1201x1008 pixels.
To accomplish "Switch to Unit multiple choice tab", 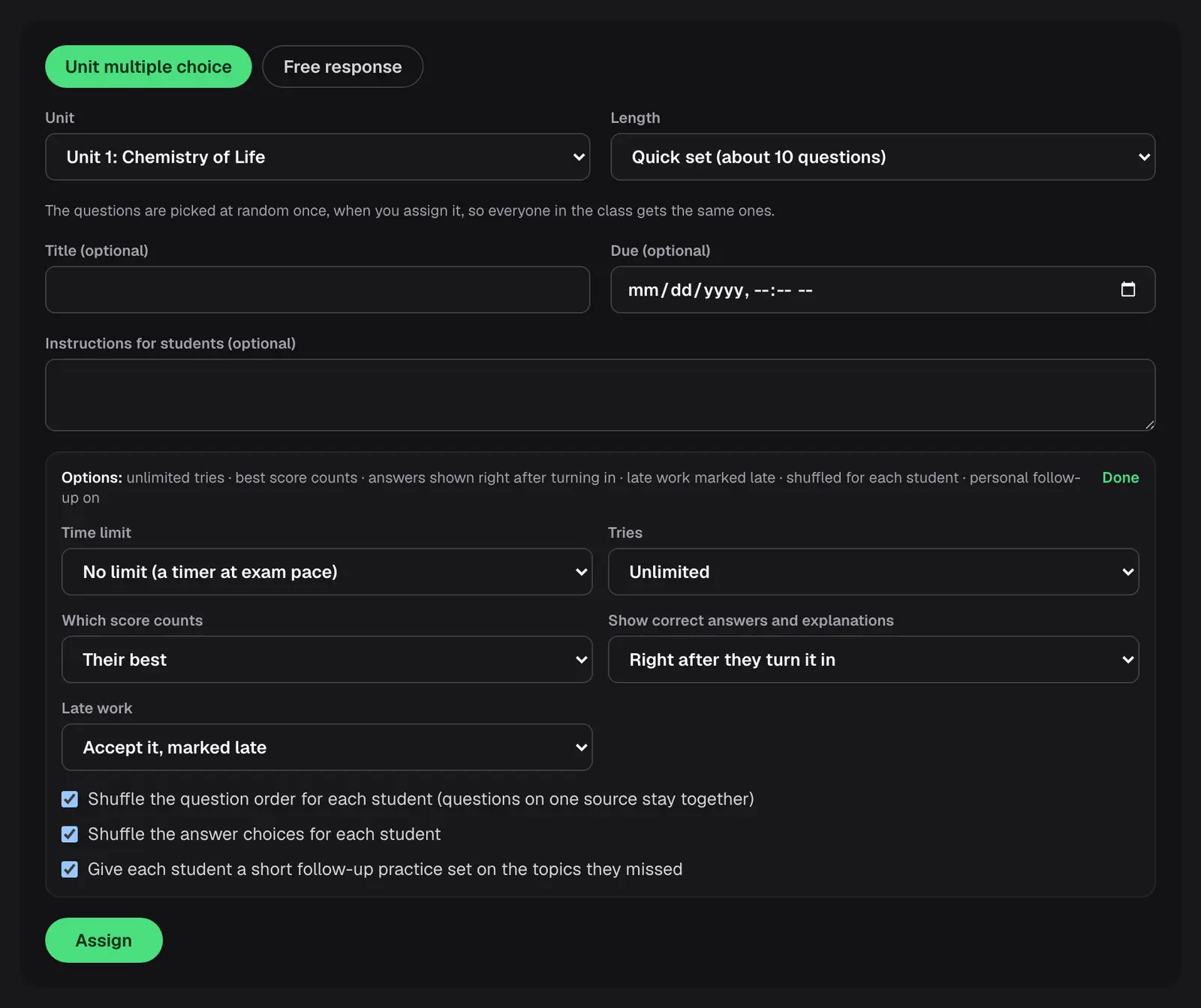I will point(149,67).
